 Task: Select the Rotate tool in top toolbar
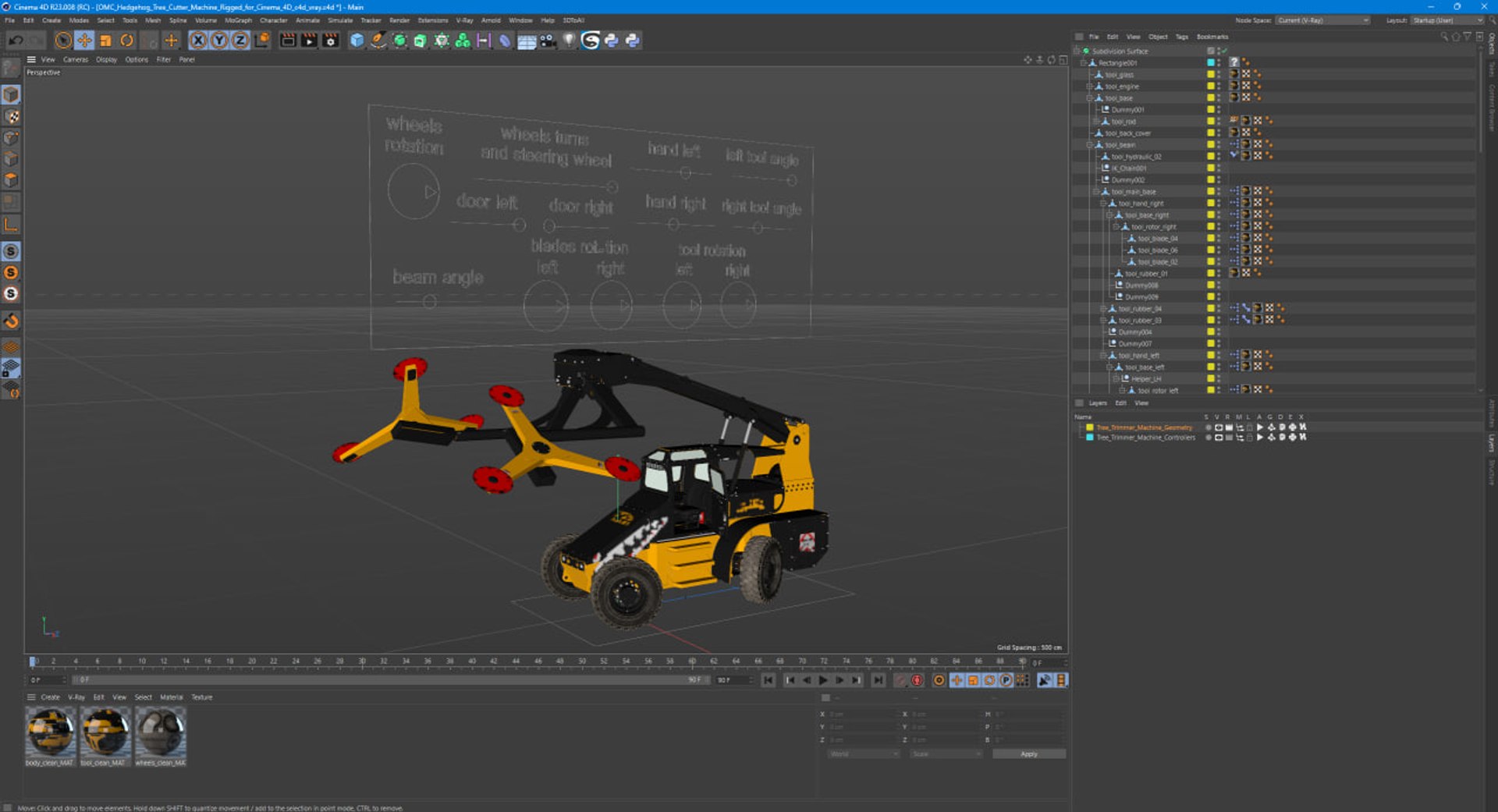[126, 41]
